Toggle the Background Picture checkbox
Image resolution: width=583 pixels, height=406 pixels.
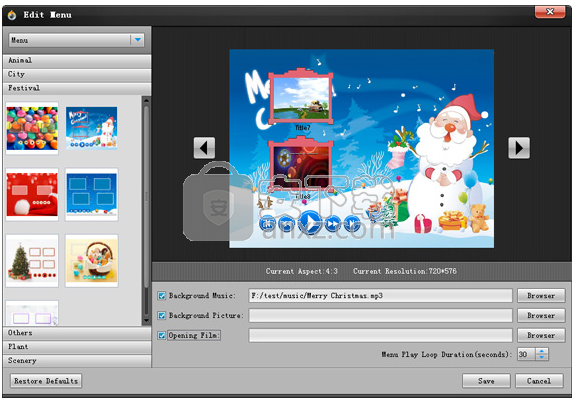coord(162,316)
